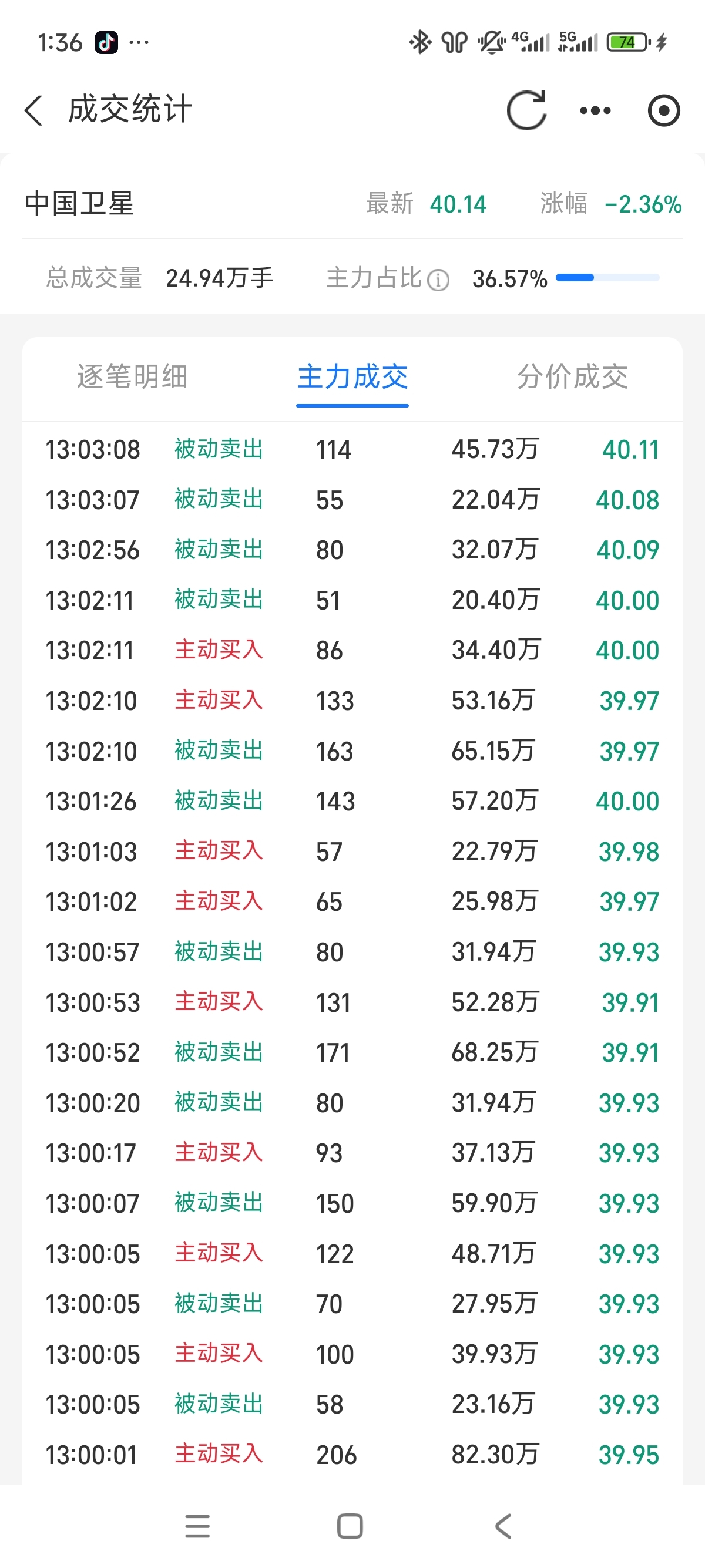Tap Android recent apps menu button
Screen dimensions: 705x1568
(x=197, y=1527)
